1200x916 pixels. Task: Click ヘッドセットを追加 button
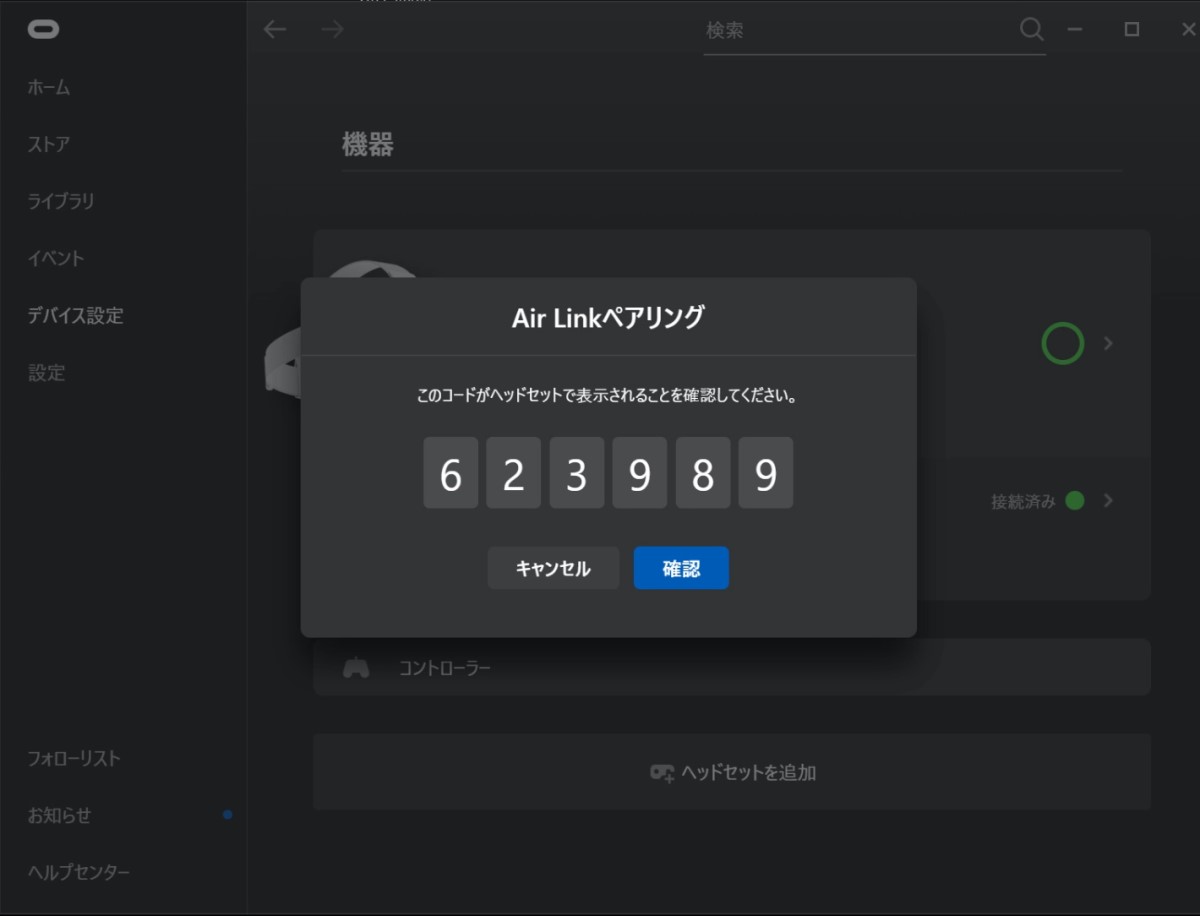point(732,772)
